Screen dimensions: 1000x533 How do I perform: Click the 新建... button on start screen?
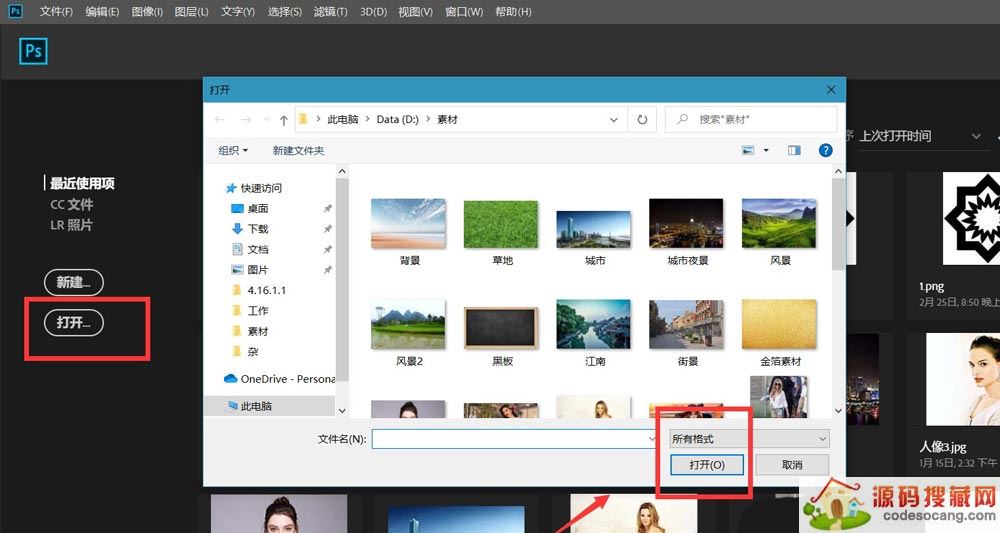pos(73,282)
